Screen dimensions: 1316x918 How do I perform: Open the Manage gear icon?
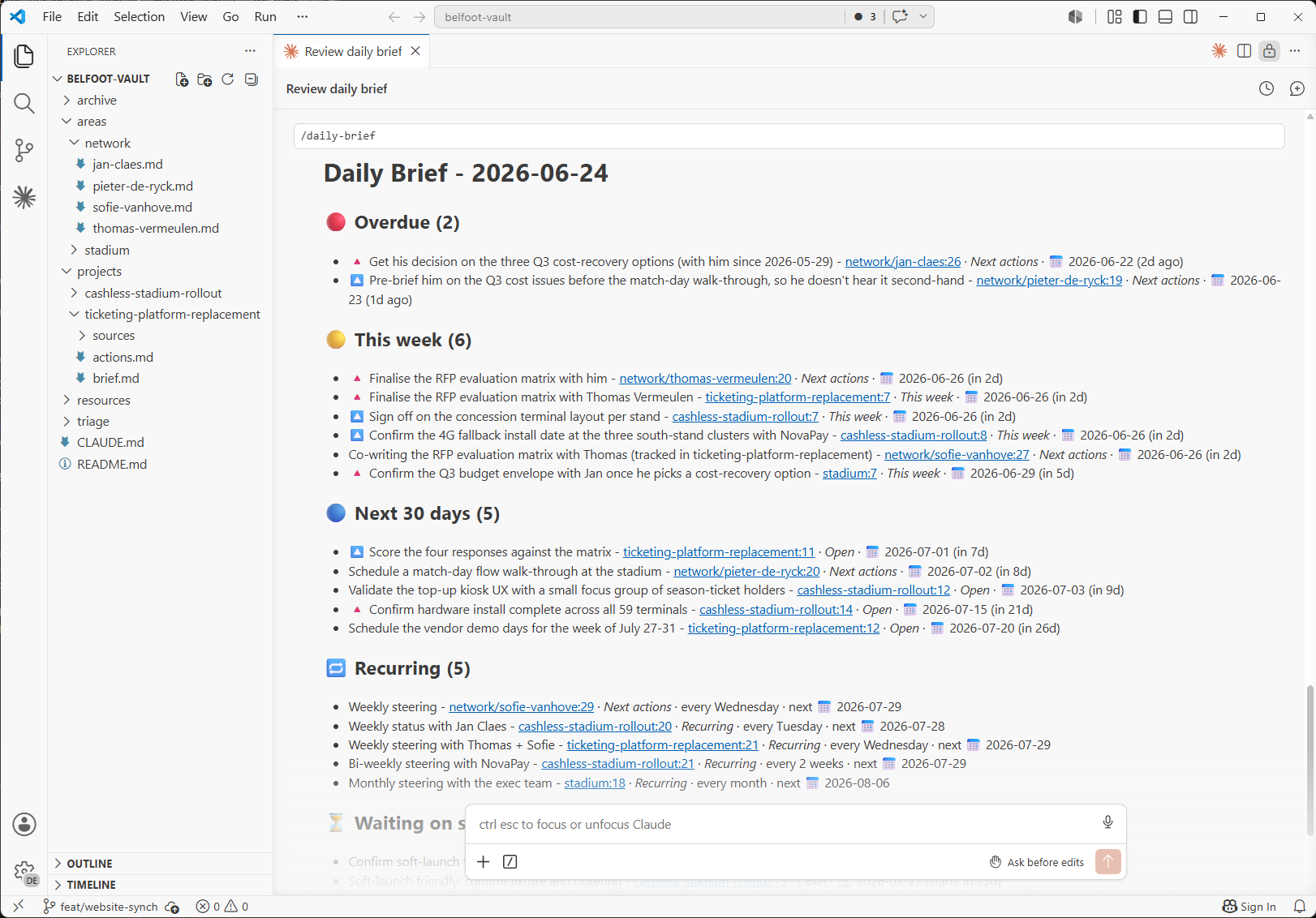pyautogui.click(x=24, y=872)
